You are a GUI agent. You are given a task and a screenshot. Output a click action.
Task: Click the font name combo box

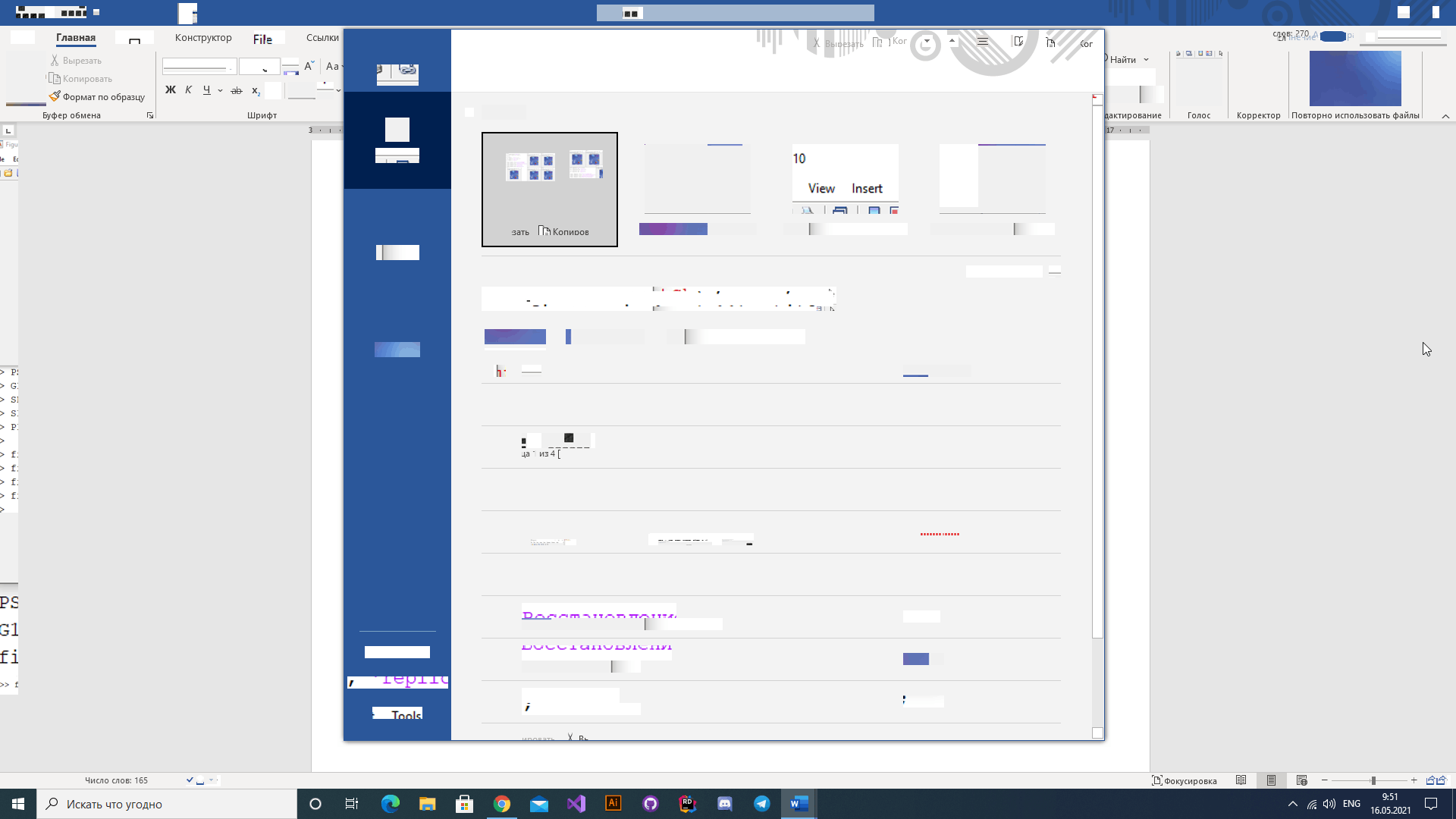tap(199, 67)
